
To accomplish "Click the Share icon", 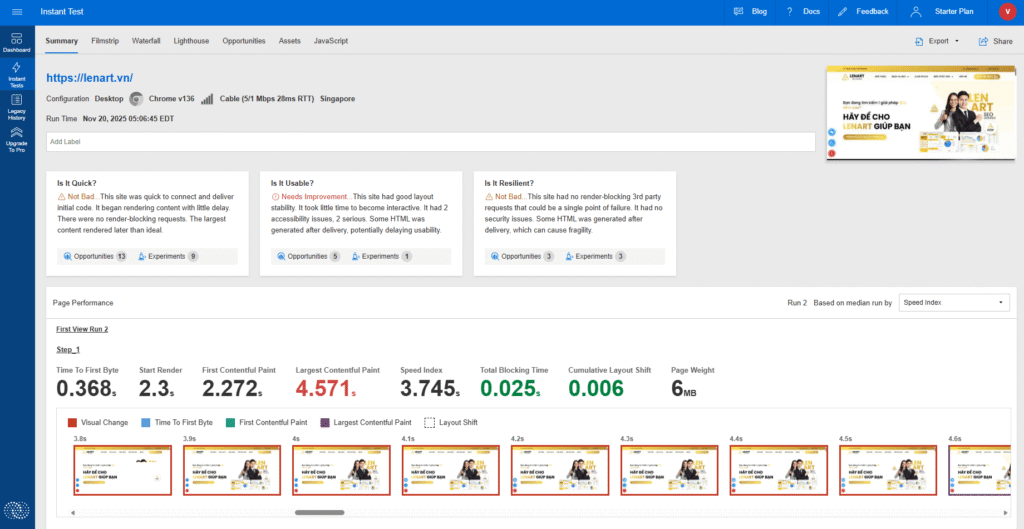I will (x=983, y=41).
